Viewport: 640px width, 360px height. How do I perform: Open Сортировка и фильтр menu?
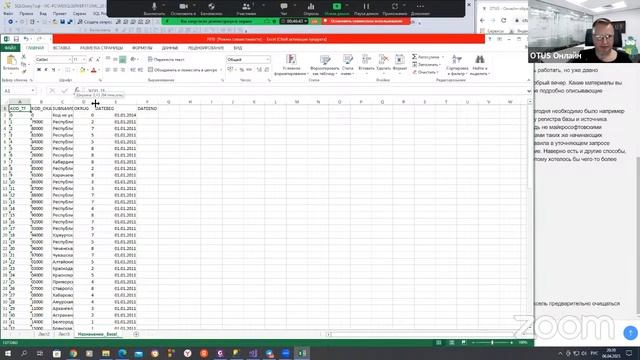(457, 65)
